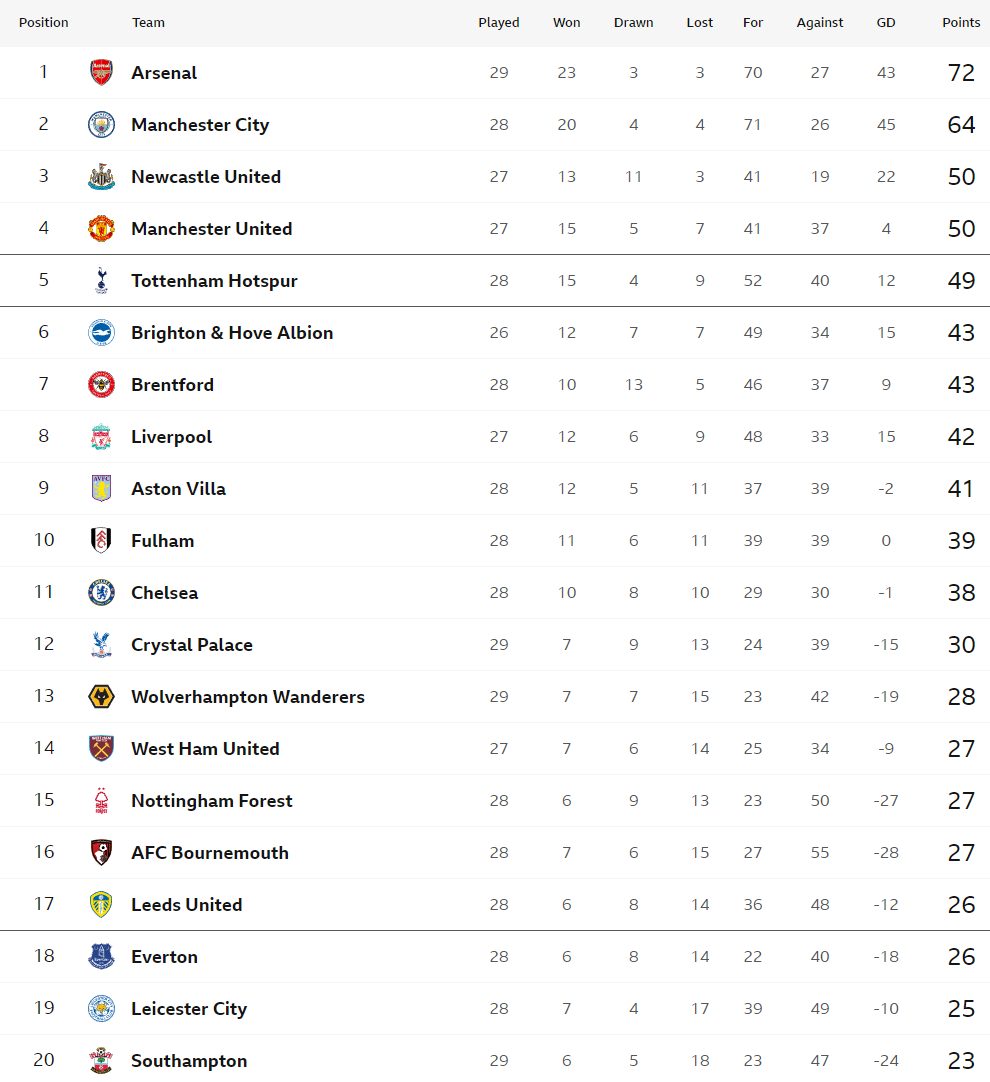
Task: Click the Aston Villa crest
Action: pos(101,489)
